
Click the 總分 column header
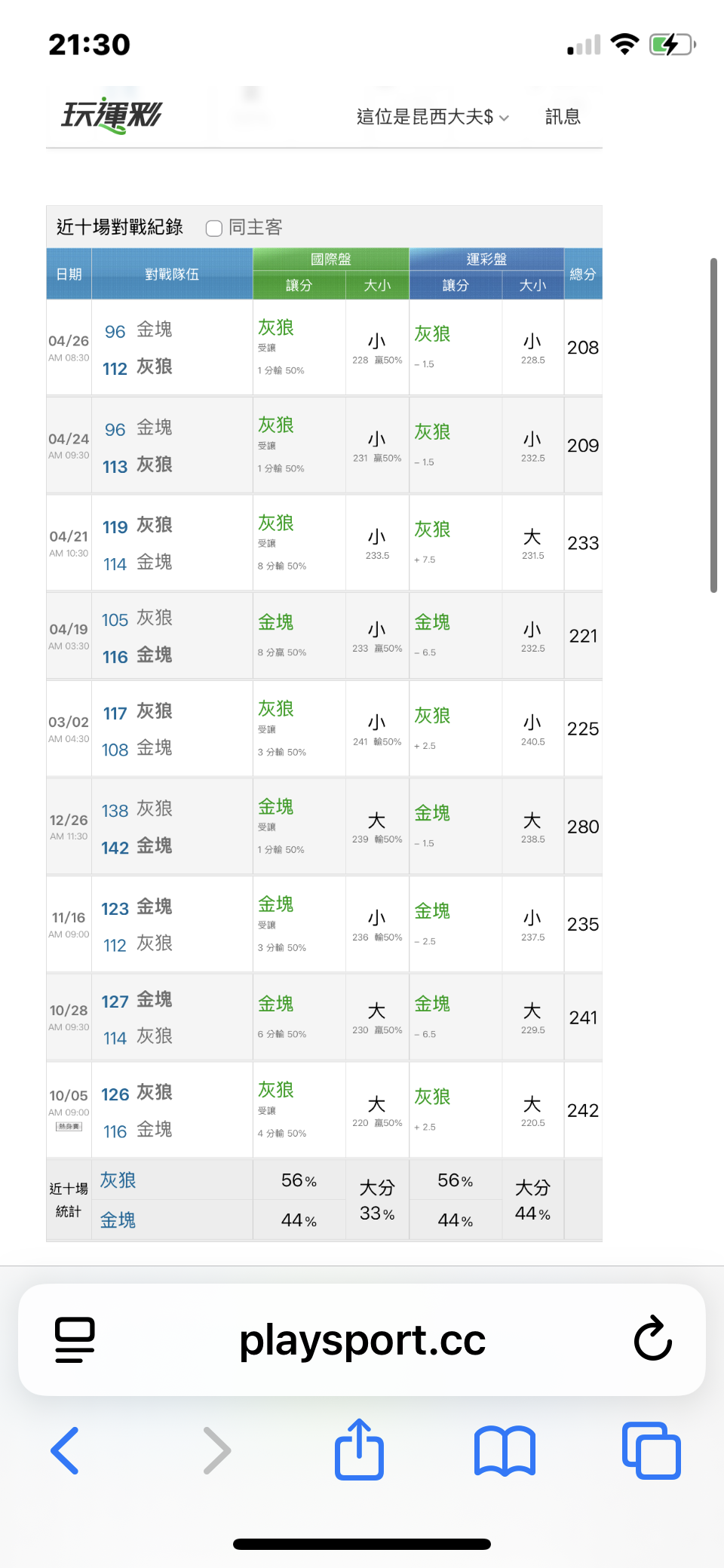tap(582, 274)
